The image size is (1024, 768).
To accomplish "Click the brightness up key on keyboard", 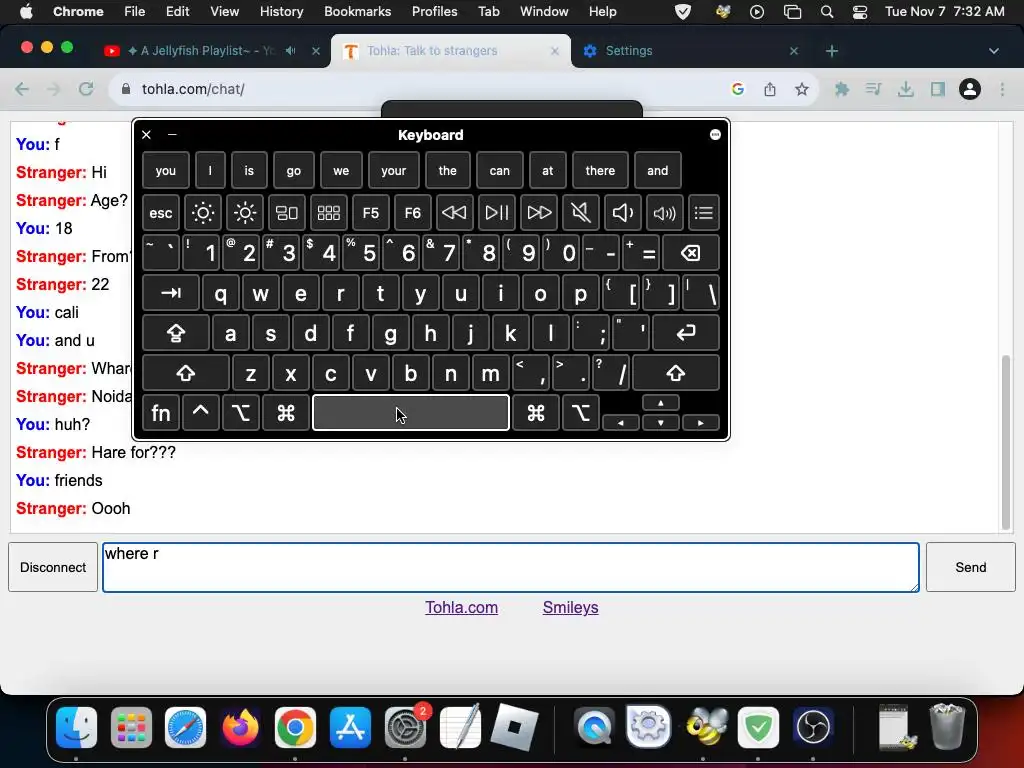I will click(x=245, y=212).
